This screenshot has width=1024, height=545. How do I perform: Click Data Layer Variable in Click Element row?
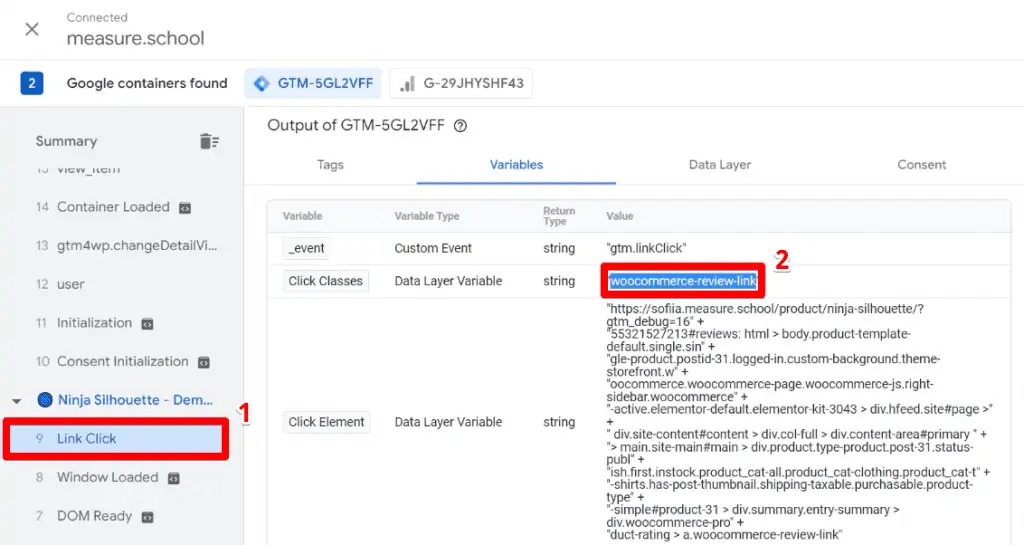pos(448,422)
